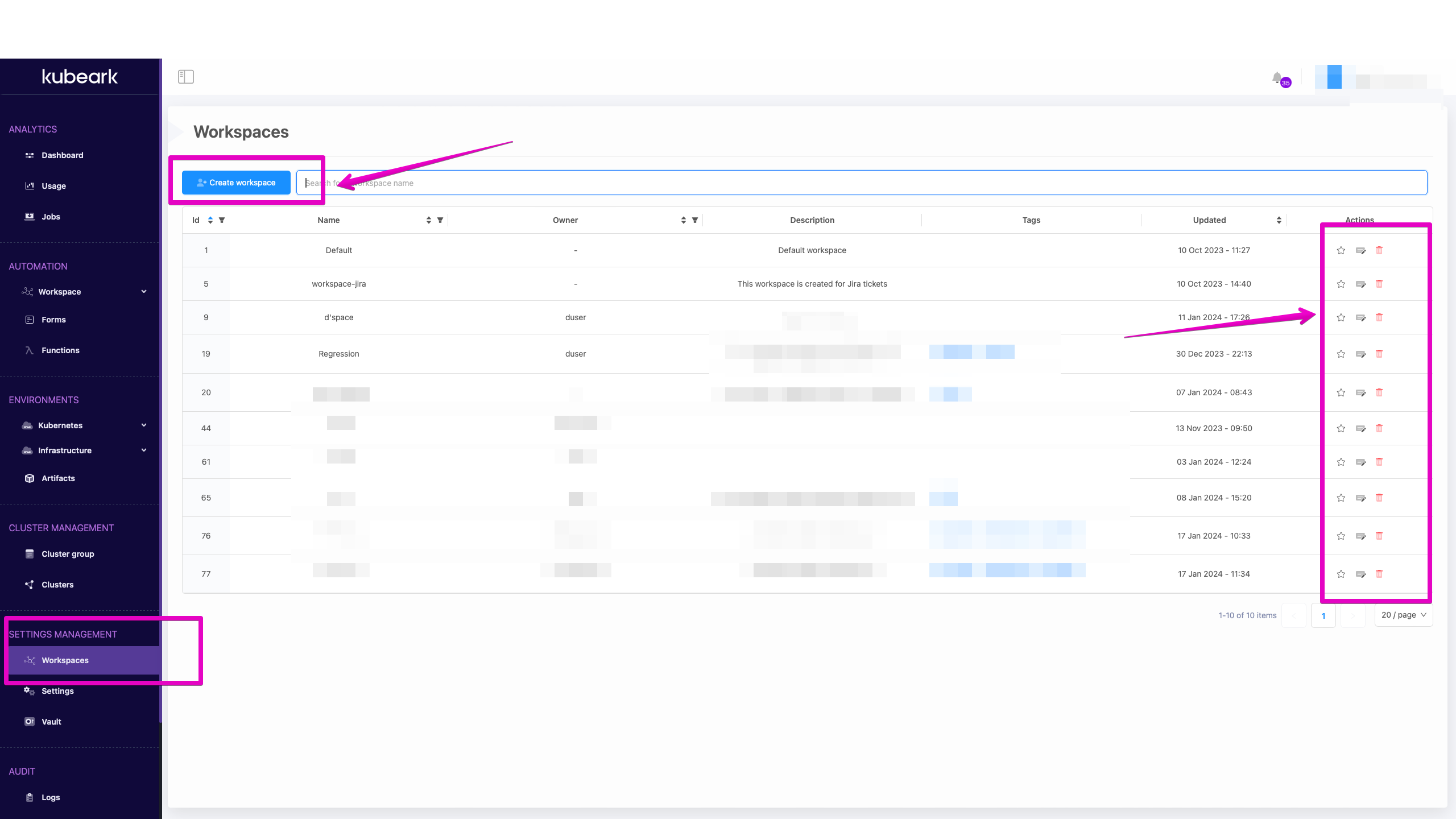Open the filter funnel on the Name column

(x=440, y=220)
